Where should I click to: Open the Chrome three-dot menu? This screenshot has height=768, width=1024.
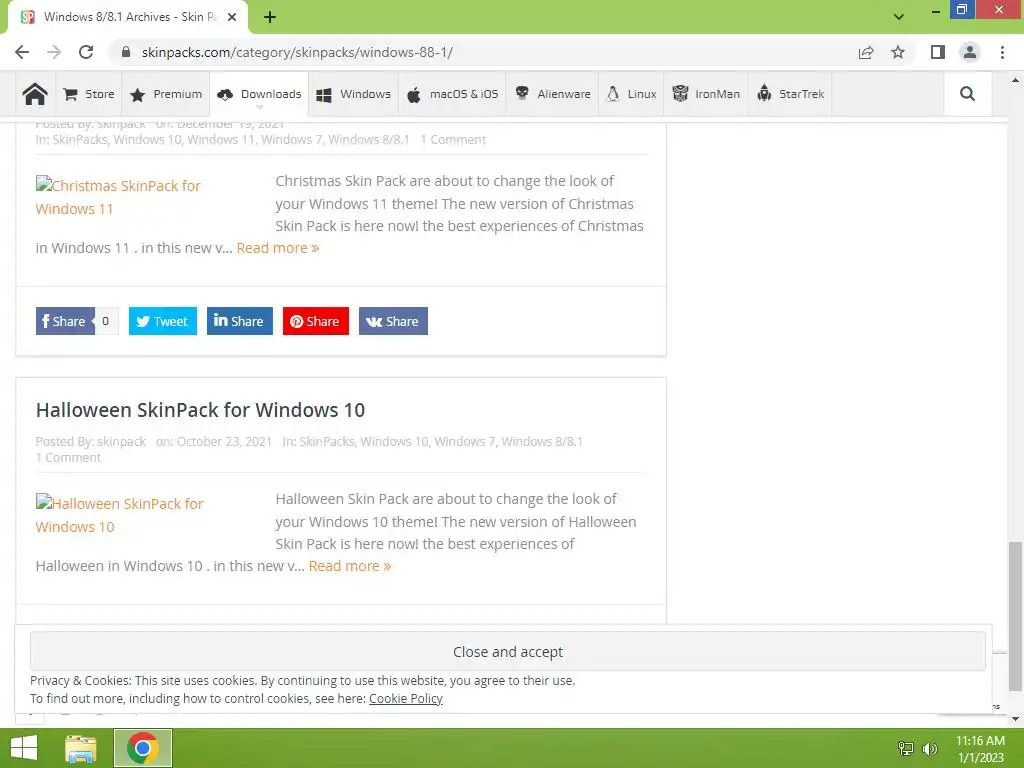1002,52
